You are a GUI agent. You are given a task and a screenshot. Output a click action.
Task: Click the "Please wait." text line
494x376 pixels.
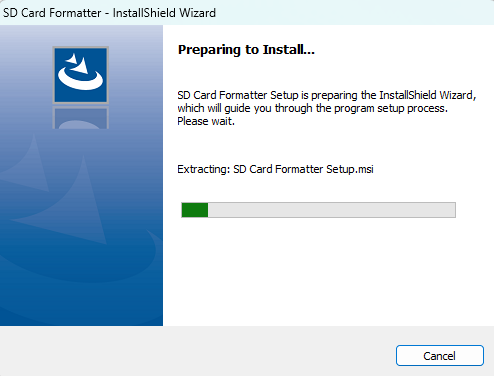pos(206,121)
